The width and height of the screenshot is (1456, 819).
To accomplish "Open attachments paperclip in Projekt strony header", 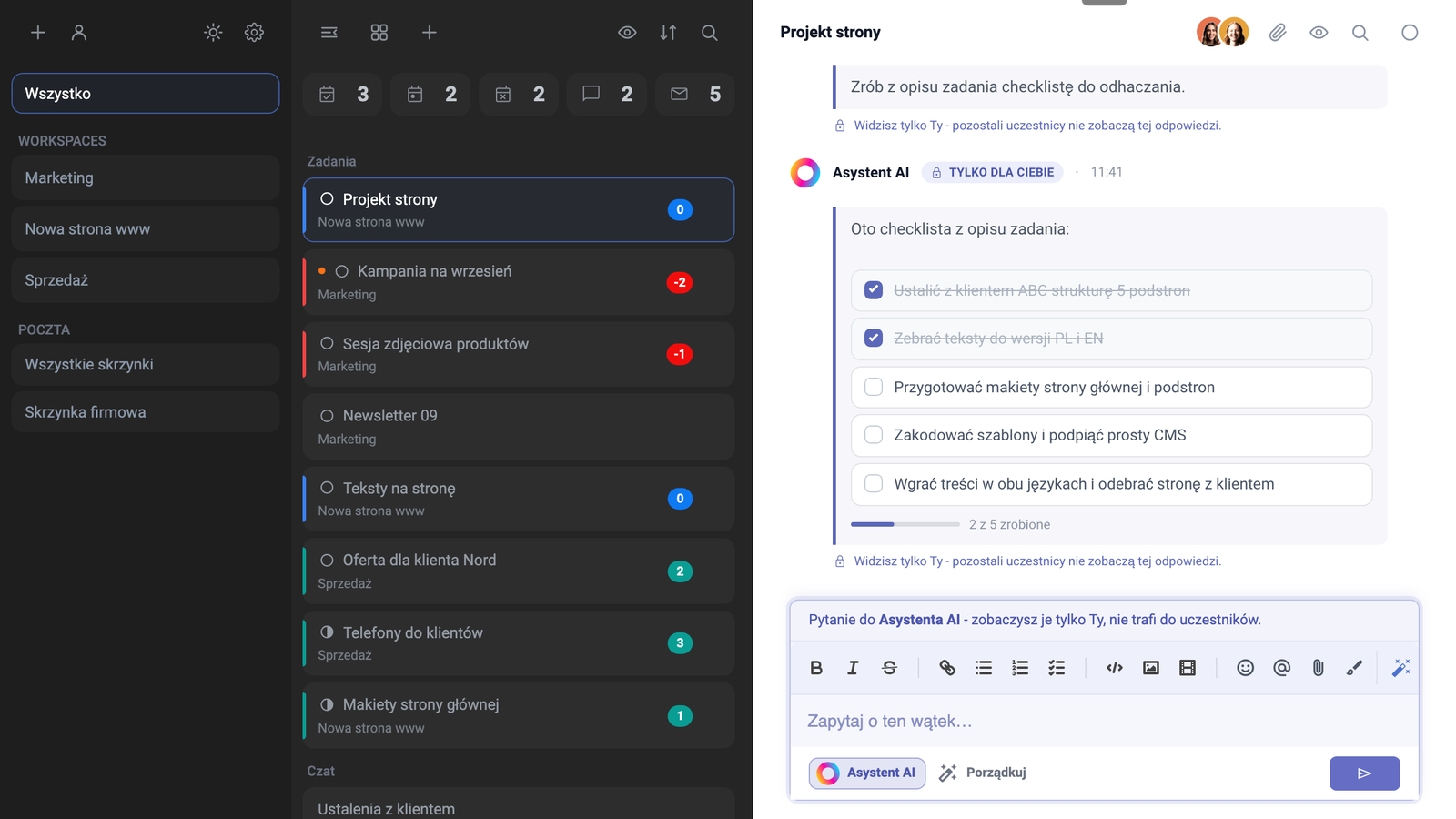I will (x=1278, y=33).
